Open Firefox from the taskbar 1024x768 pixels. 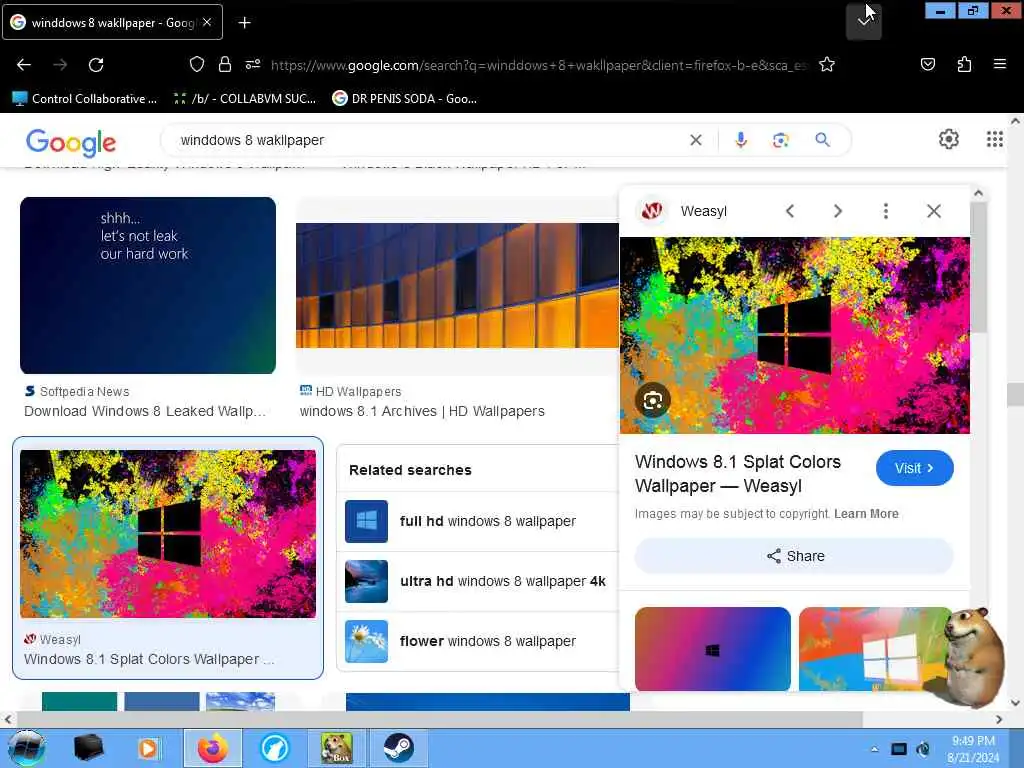coord(212,748)
